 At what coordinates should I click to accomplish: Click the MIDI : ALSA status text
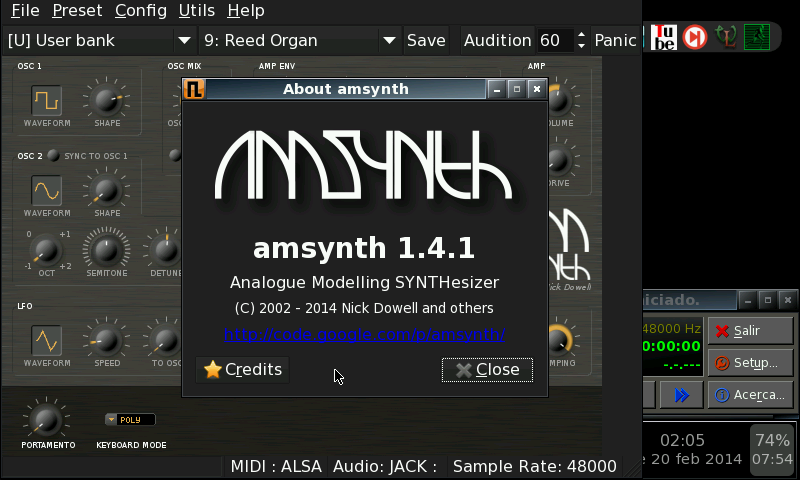click(x=276, y=466)
